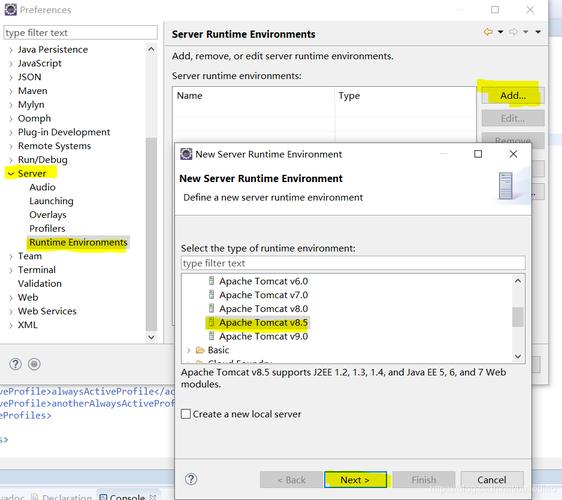This screenshot has width=562, height=500.
Task: Click the < Back button
Action: tap(291, 480)
